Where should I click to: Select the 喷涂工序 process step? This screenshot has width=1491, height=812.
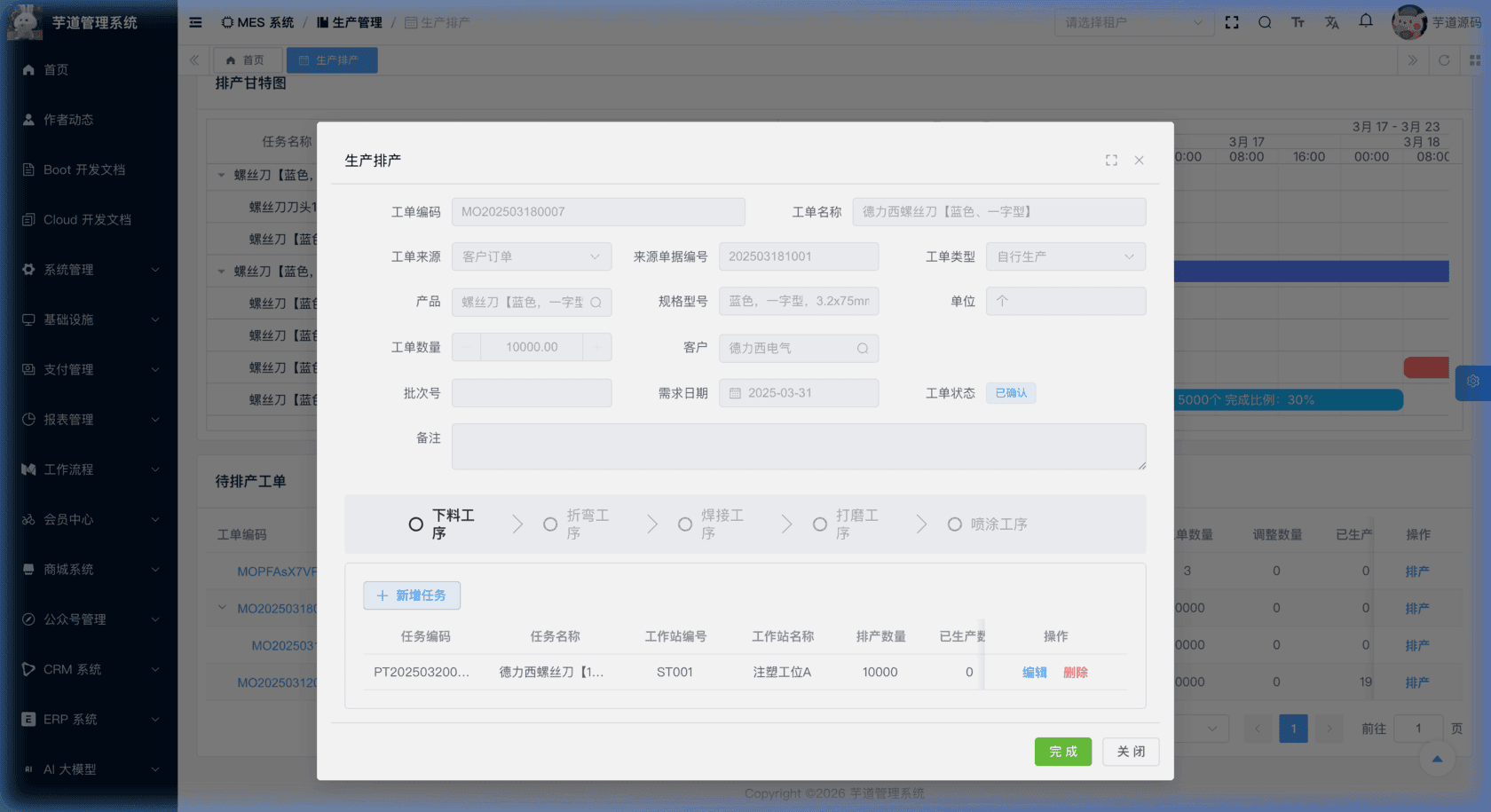(x=988, y=524)
